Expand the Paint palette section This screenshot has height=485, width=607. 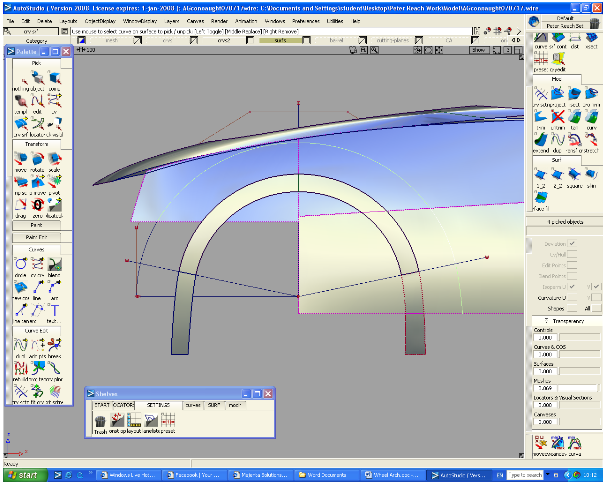(x=36, y=225)
